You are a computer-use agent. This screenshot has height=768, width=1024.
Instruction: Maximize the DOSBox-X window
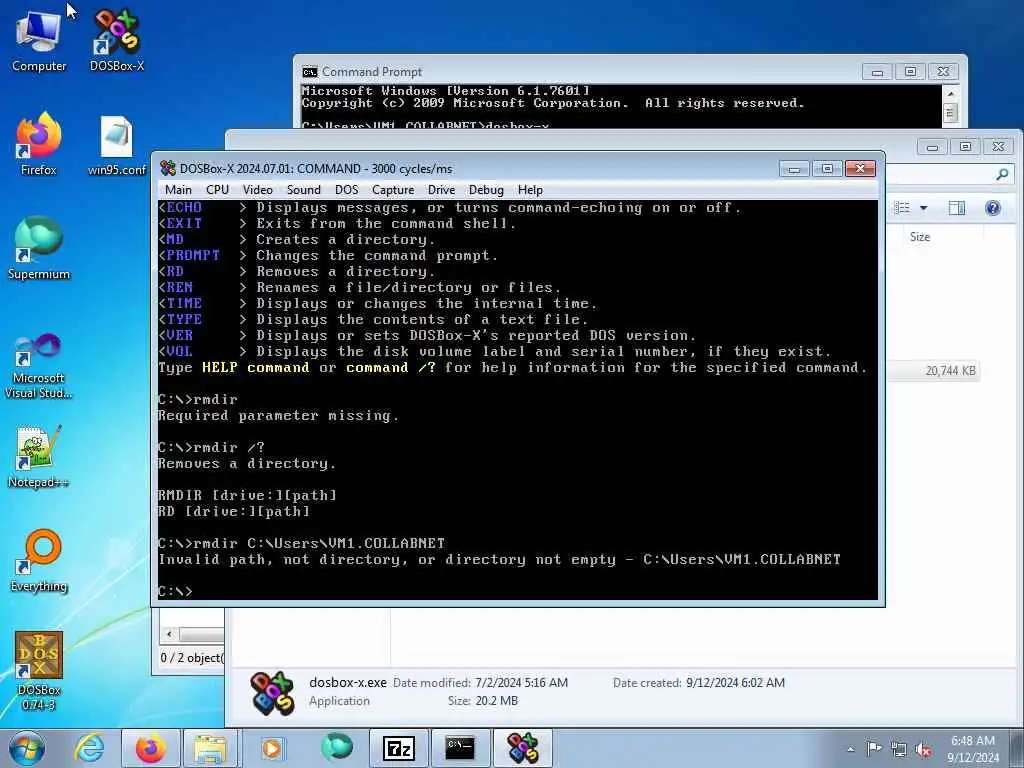click(x=827, y=168)
